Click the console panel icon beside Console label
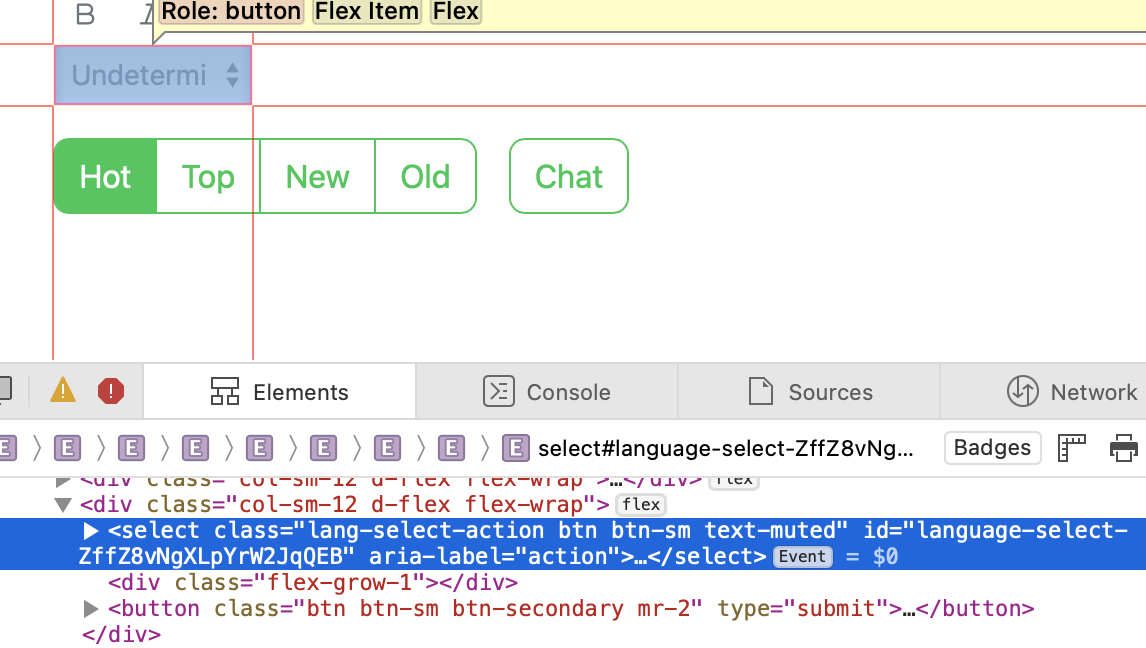1146x648 pixels. 500,391
